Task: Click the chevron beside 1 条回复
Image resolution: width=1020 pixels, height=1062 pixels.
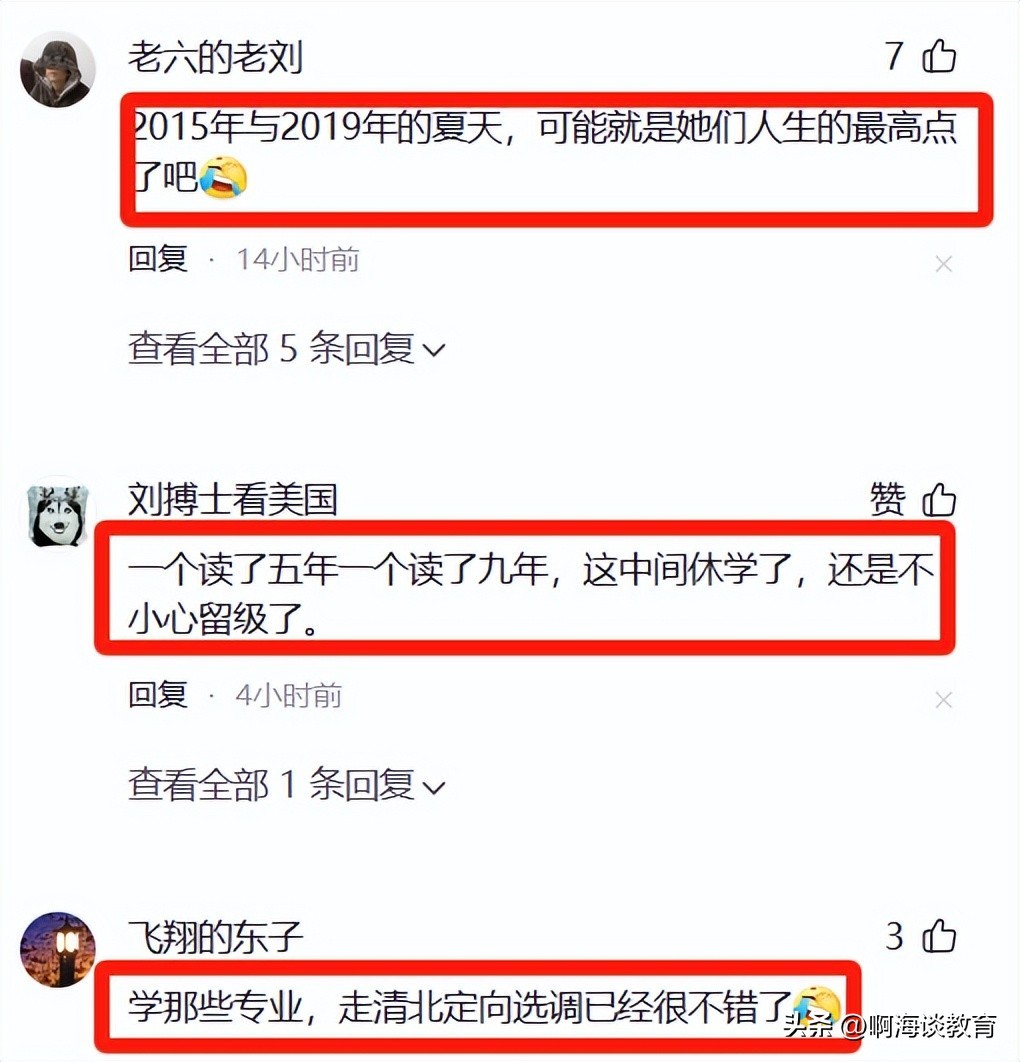Action: click(x=433, y=787)
